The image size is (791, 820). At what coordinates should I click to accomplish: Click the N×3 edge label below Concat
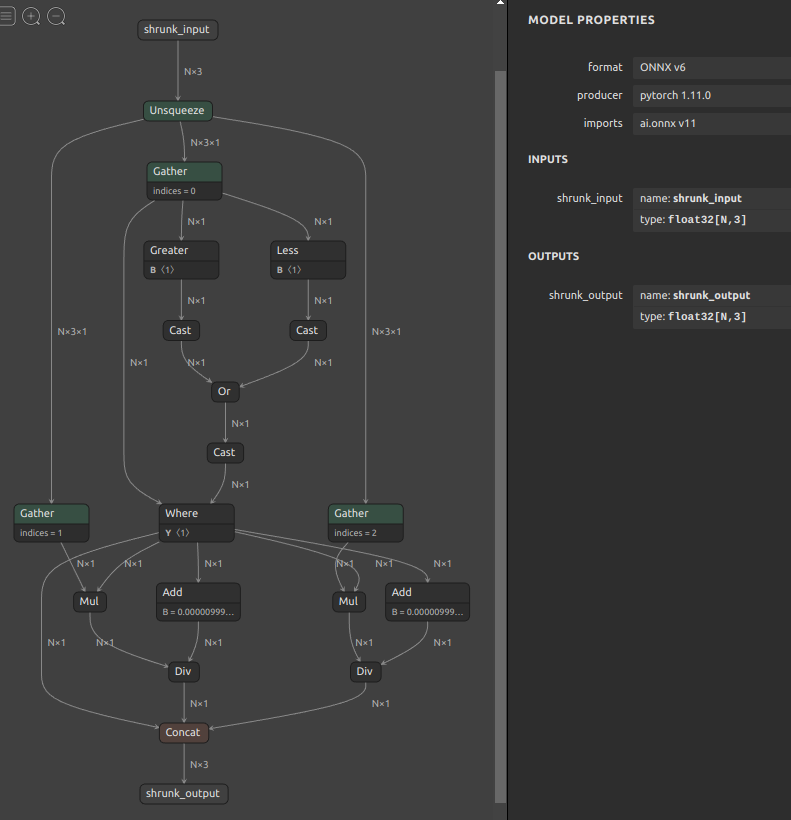click(199, 765)
